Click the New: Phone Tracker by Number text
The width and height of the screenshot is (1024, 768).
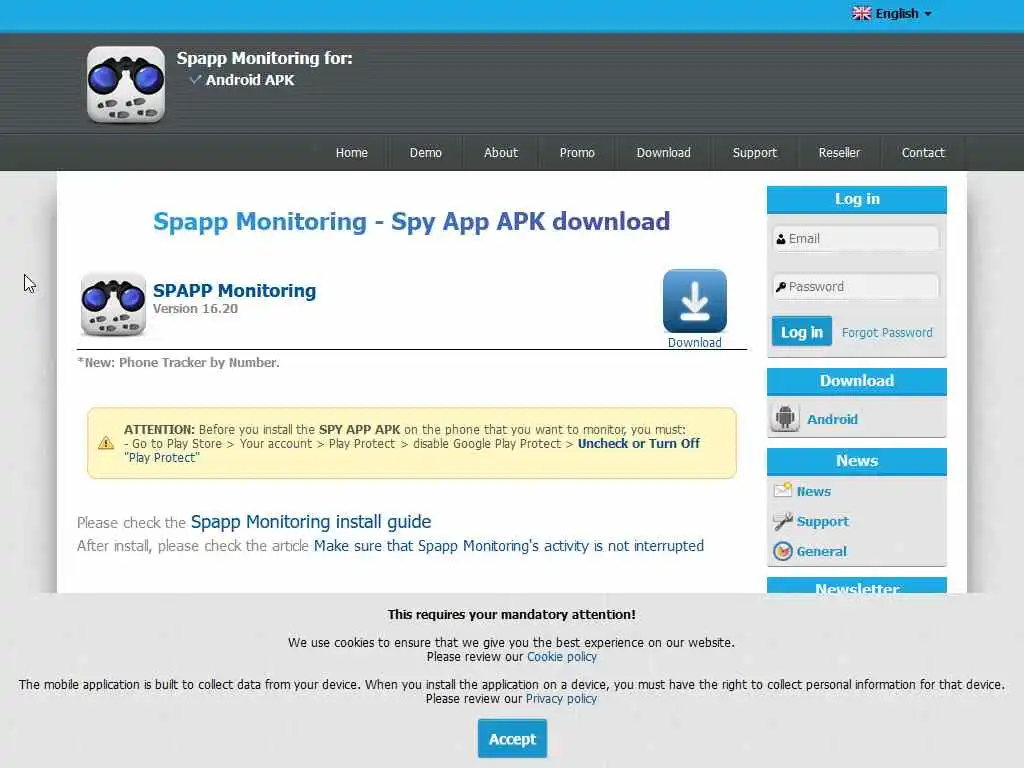(x=178, y=362)
